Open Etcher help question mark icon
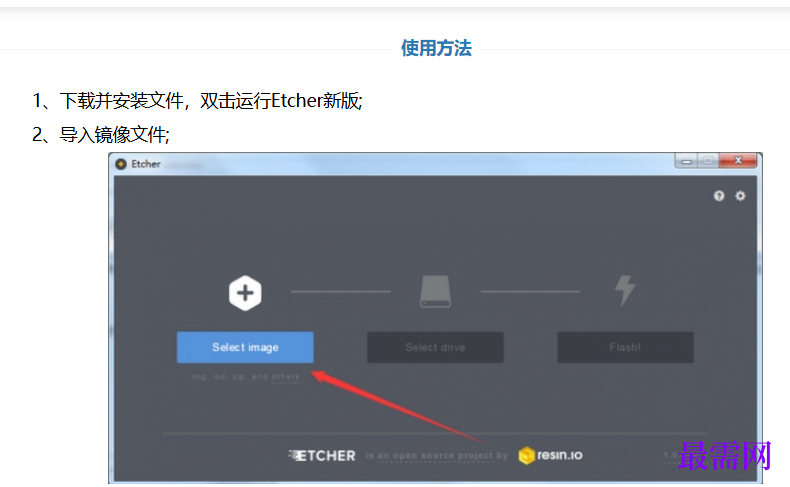790x487 pixels. [719, 196]
